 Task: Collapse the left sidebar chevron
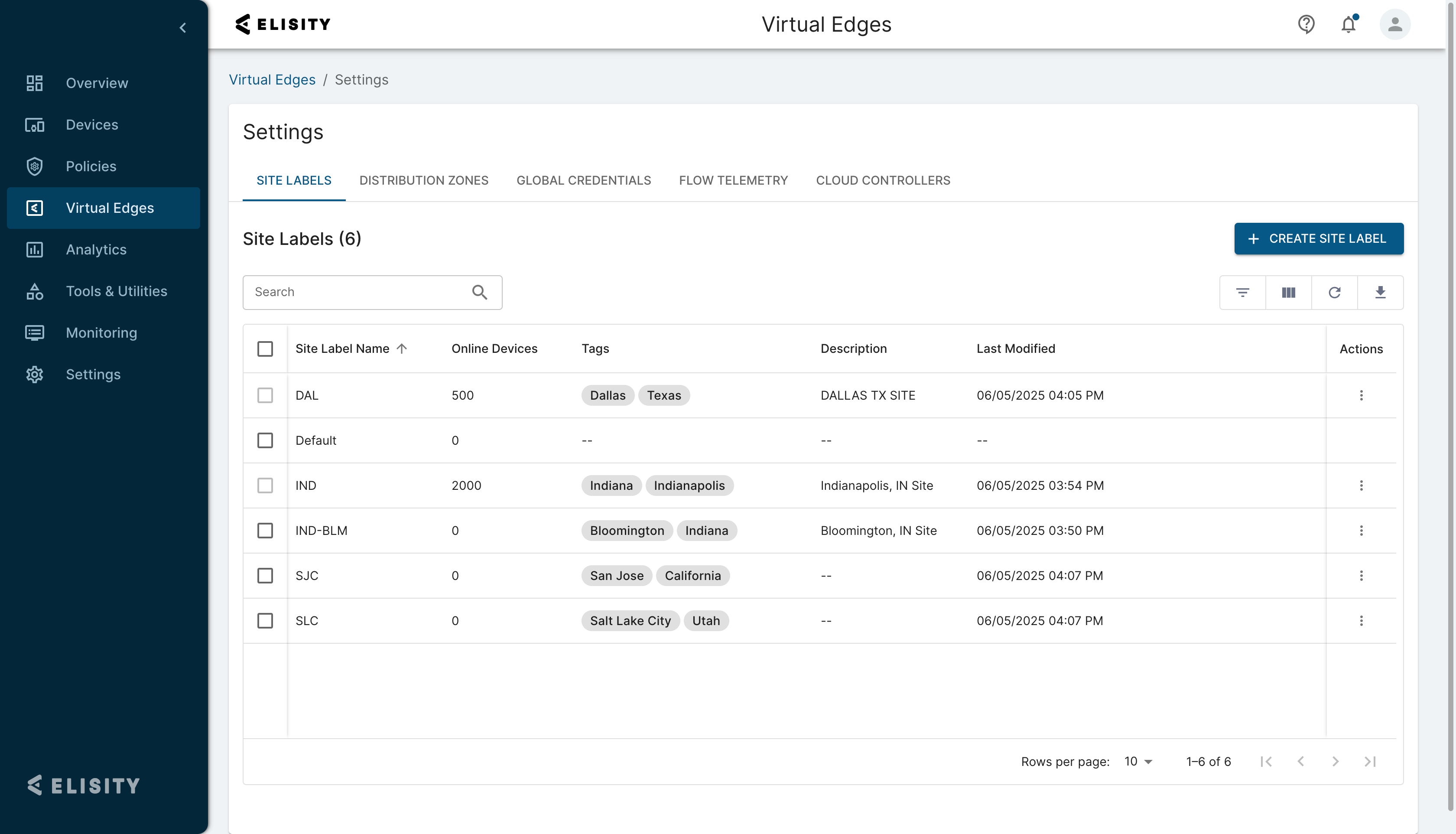(182, 27)
